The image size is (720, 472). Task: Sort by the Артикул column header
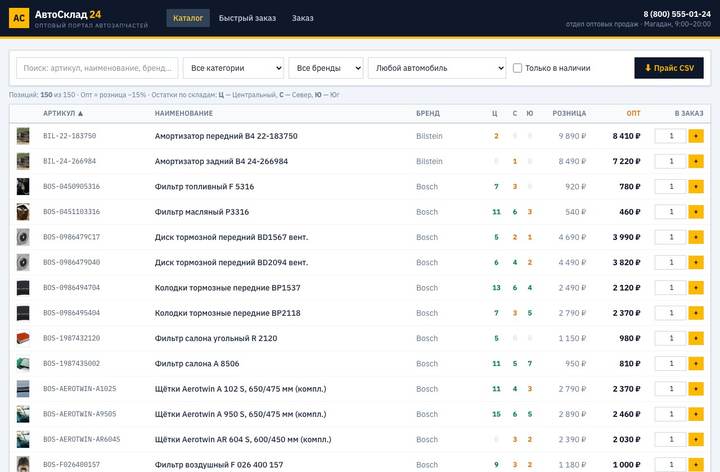63,113
